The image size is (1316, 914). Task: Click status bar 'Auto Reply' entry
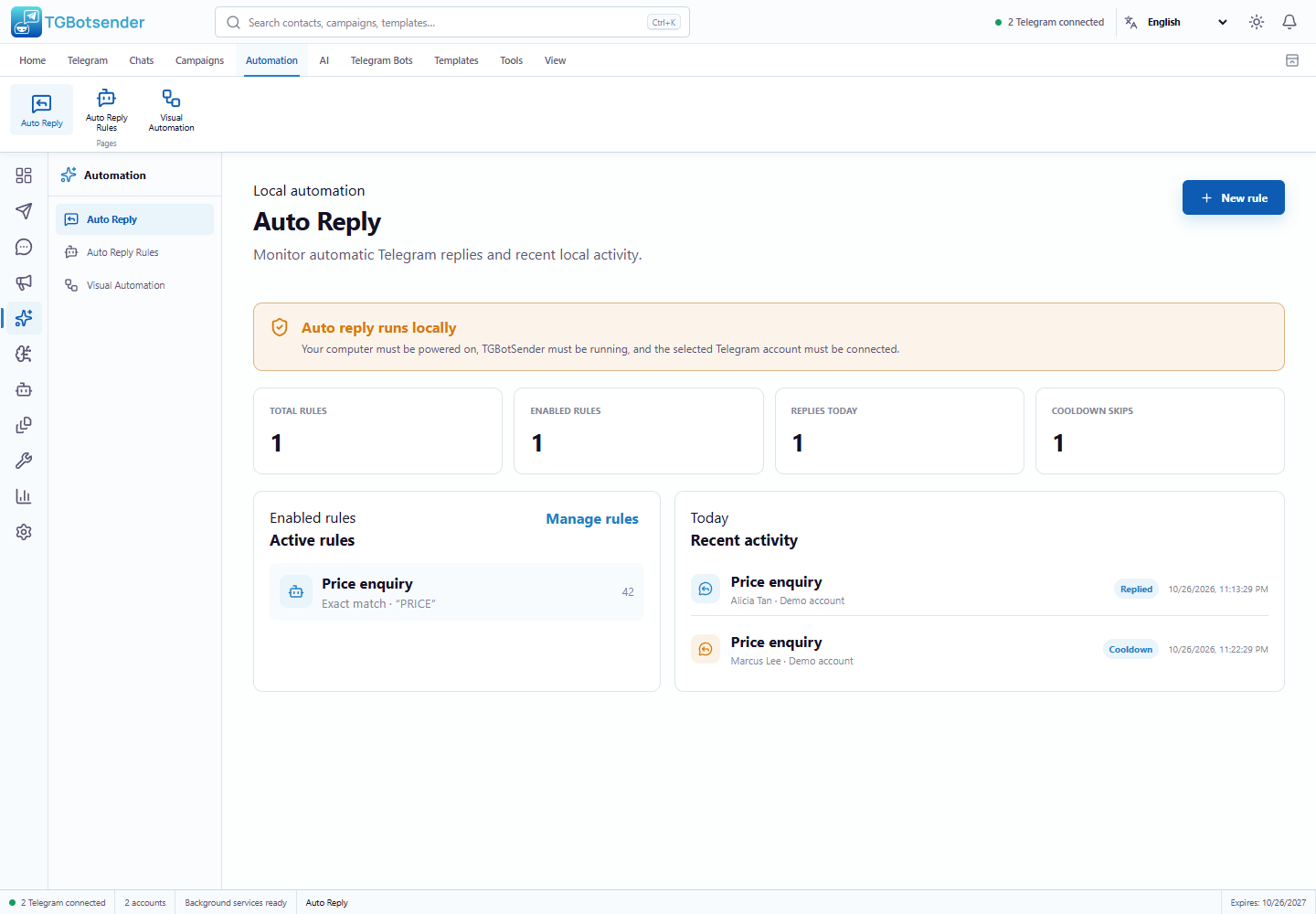(x=326, y=903)
